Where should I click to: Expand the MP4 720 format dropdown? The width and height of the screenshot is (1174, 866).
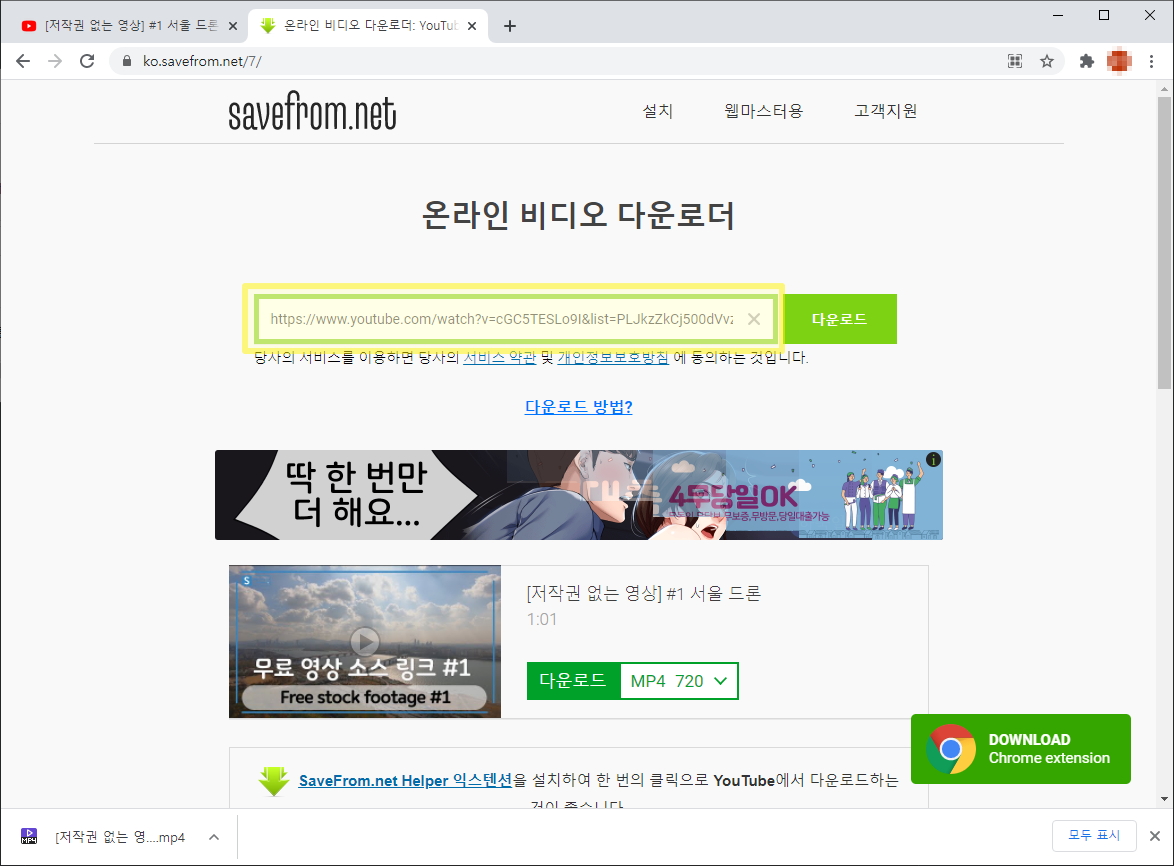(x=679, y=681)
